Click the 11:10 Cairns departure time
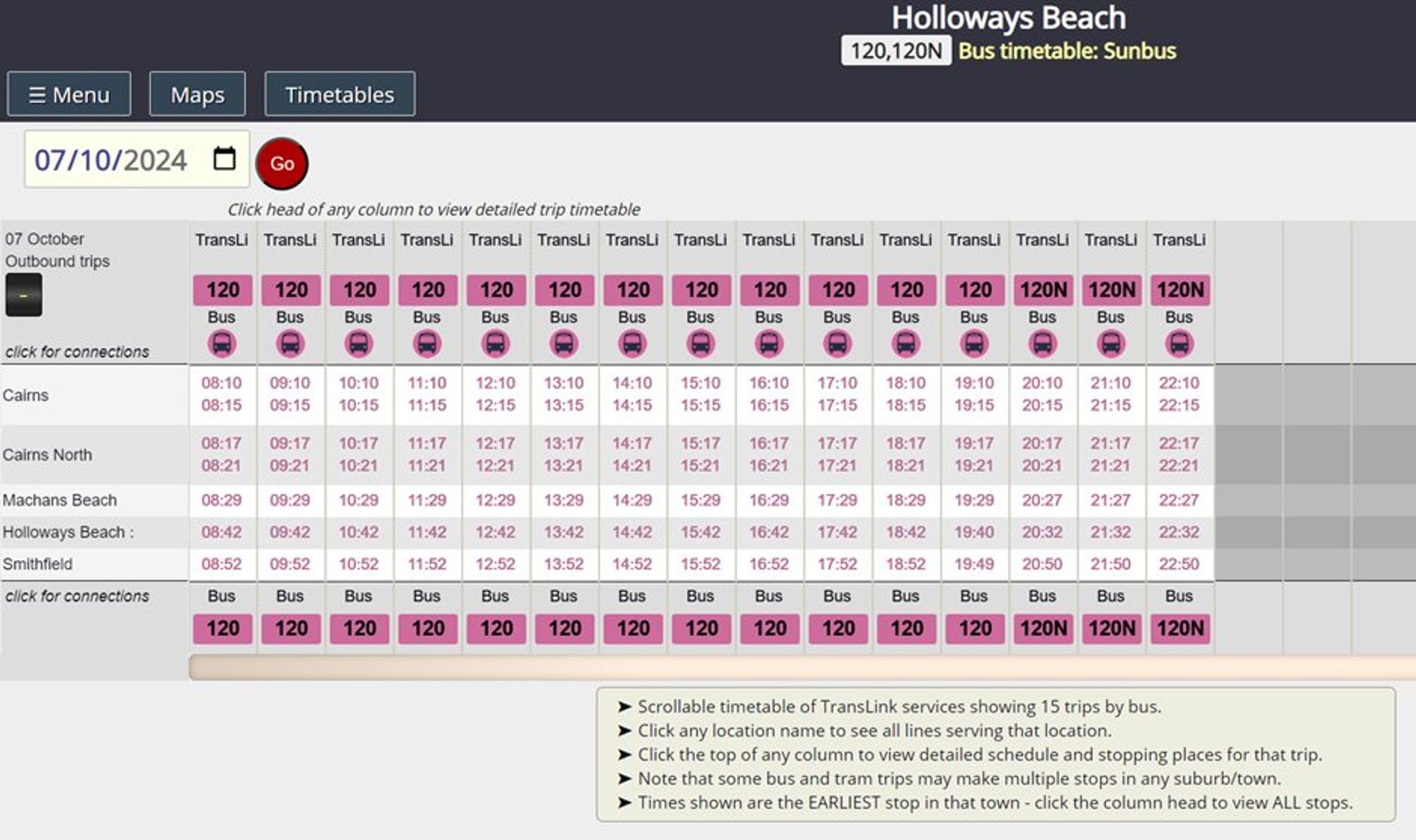1416x840 pixels. click(427, 383)
